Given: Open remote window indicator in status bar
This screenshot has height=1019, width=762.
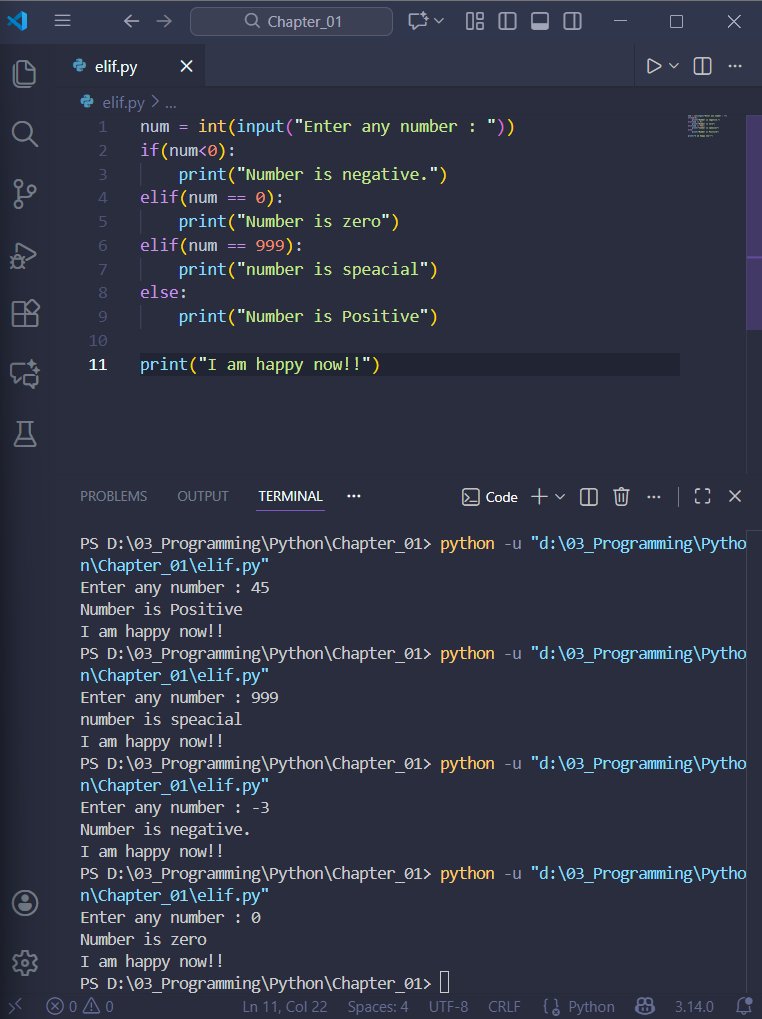Looking at the screenshot, I should [16, 1007].
